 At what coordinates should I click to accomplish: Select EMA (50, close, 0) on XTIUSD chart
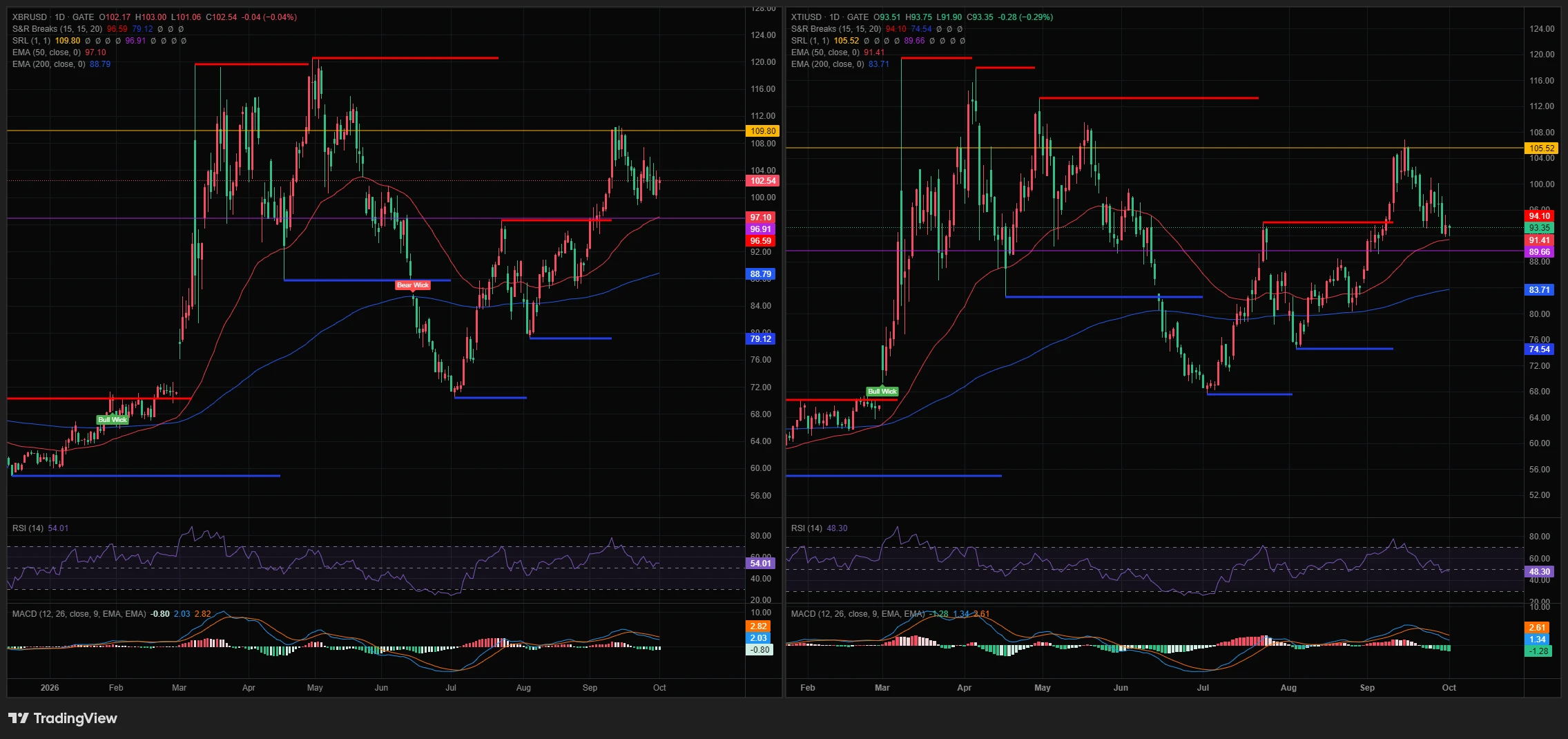825,52
